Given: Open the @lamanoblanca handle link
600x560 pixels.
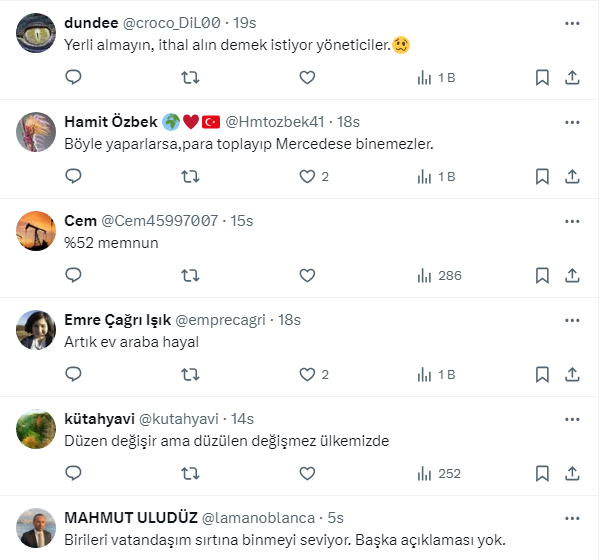Looking at the screenshot, I should tap(258, 517).
